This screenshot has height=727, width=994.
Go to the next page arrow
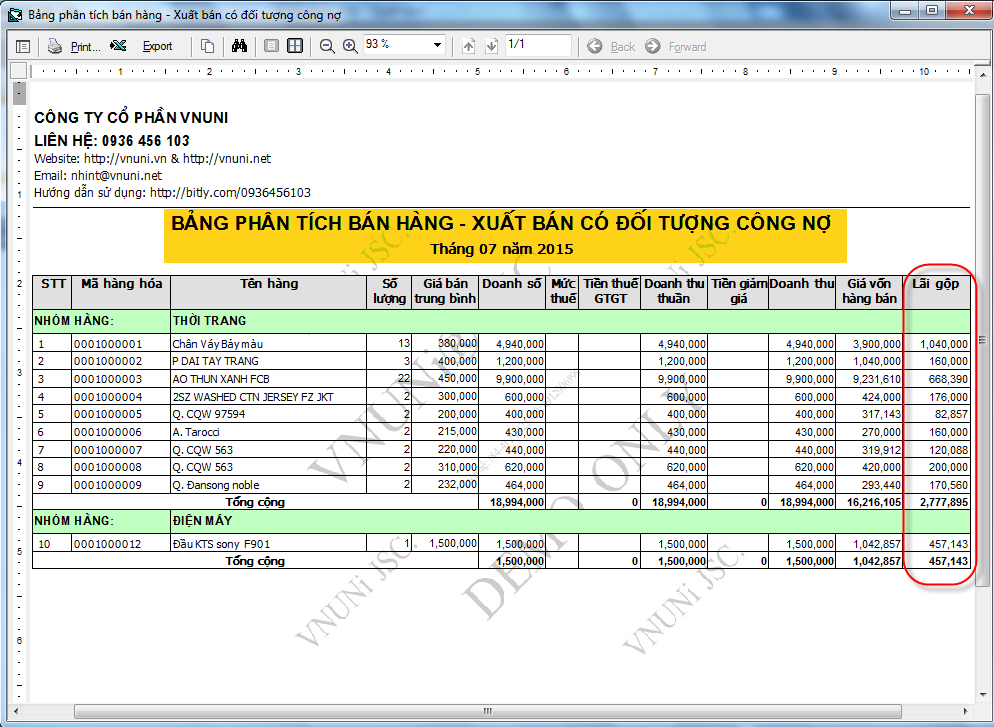click(x=491, y=46)
